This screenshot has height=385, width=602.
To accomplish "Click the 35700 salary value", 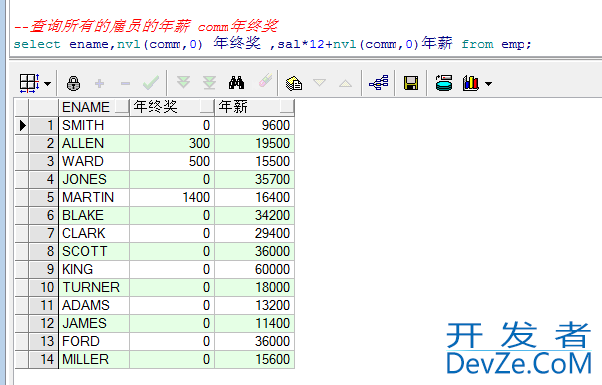I will click(x=255, y=179).
